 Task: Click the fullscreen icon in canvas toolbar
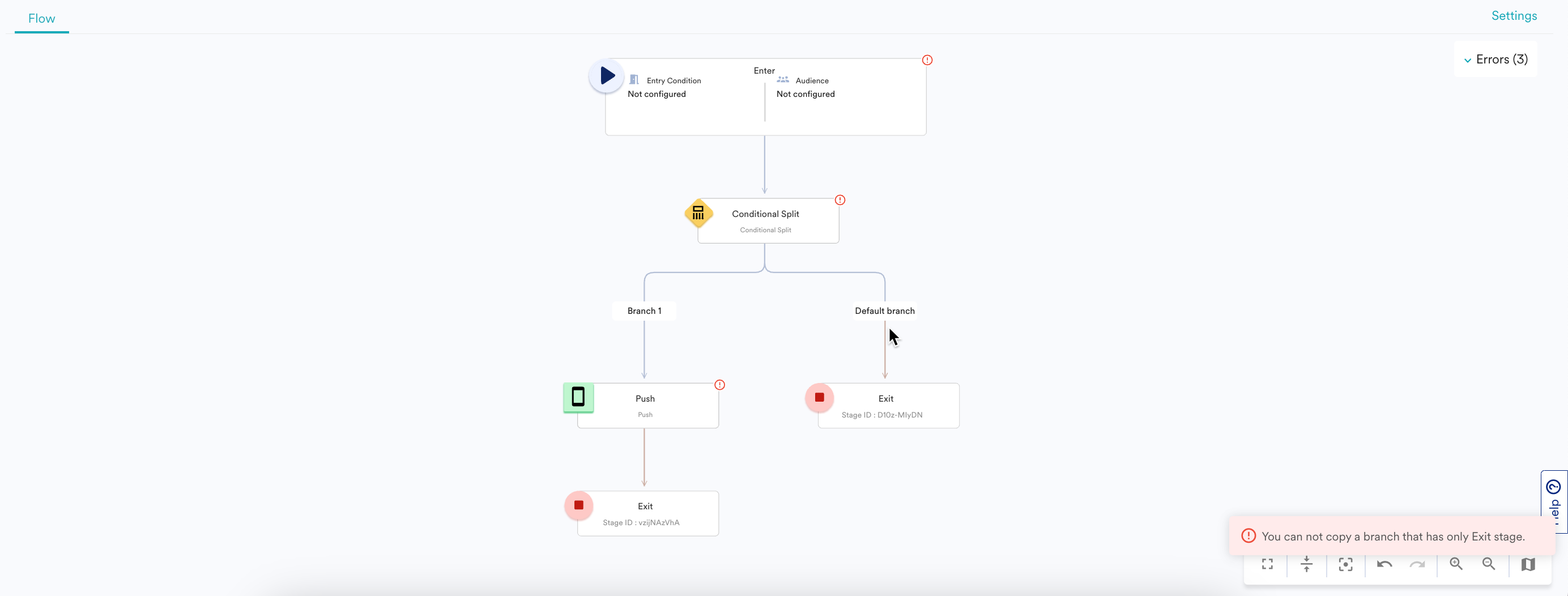pos(1267,564)
